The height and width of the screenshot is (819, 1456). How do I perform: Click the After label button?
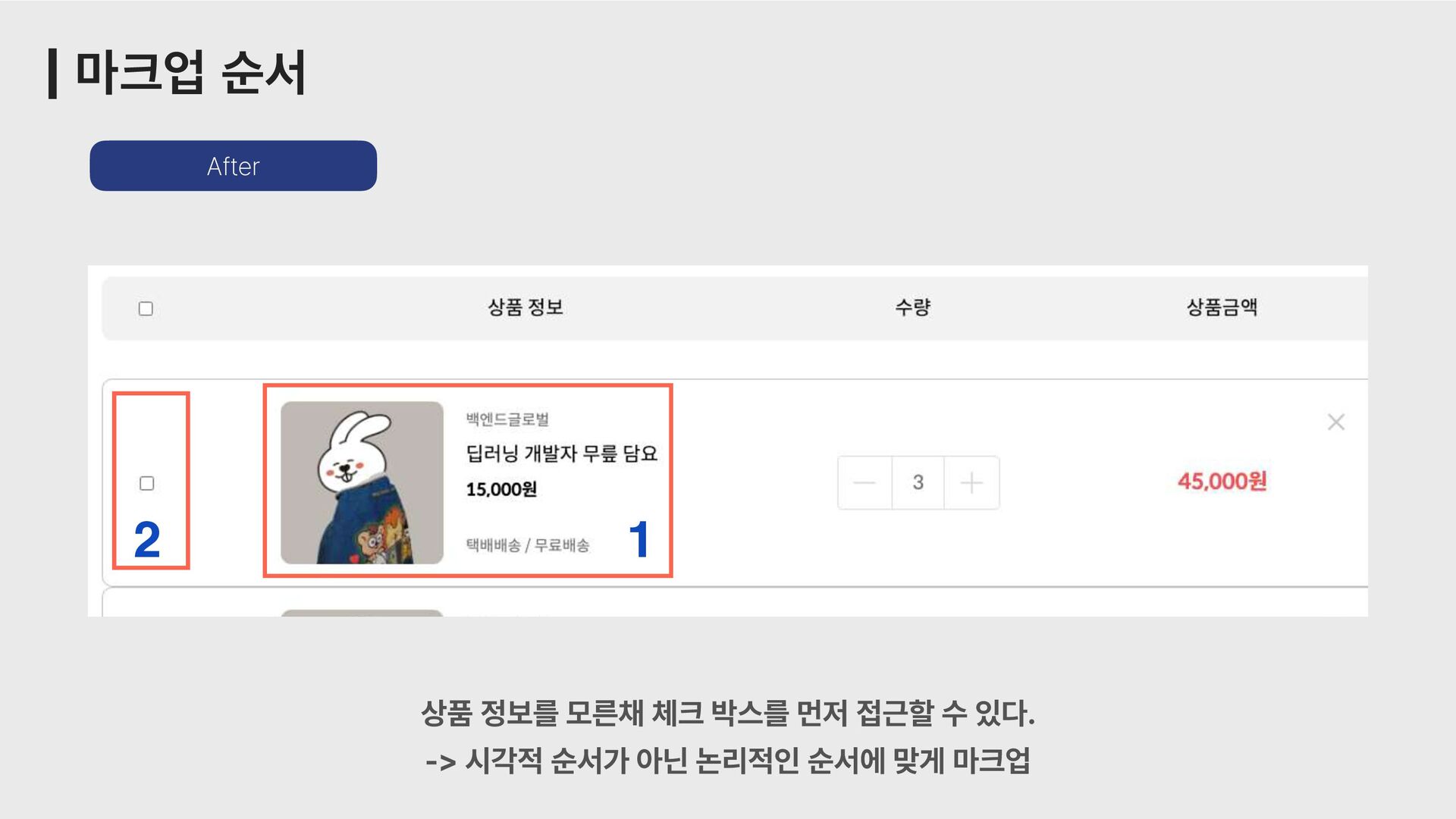coord(233,166)
